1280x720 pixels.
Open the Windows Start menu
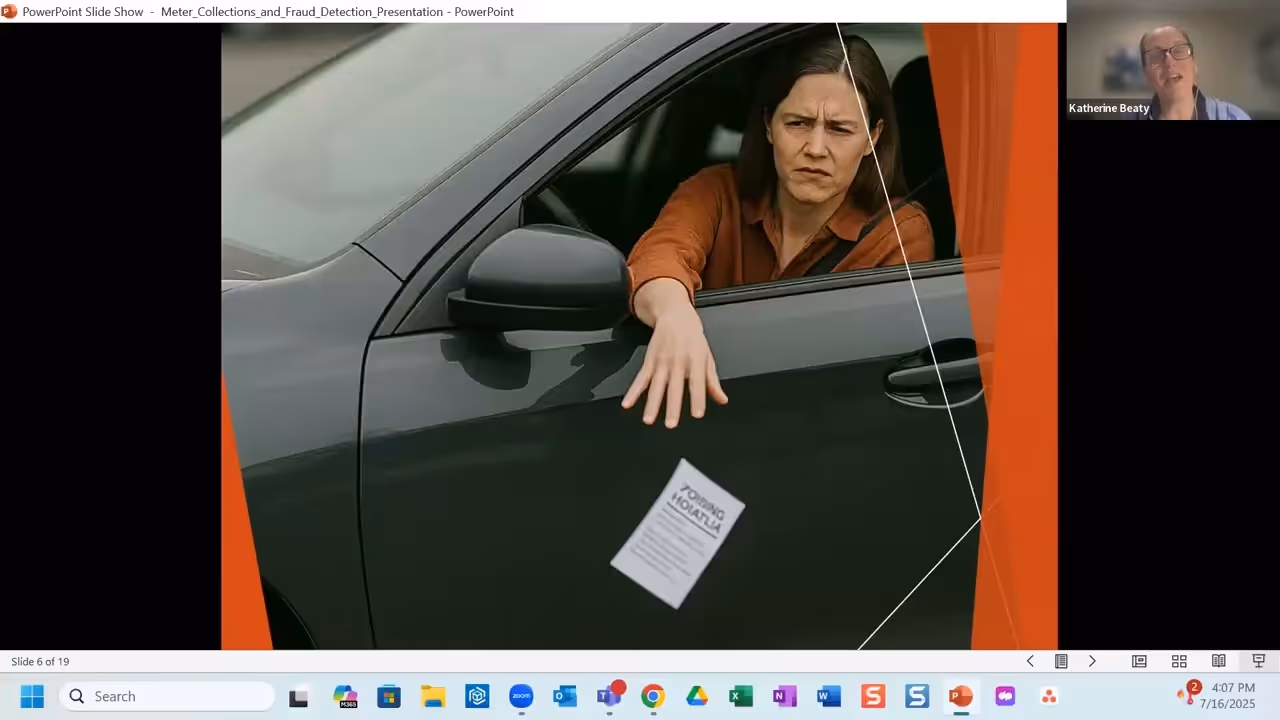pyautogui.click(x=32, y=696)
